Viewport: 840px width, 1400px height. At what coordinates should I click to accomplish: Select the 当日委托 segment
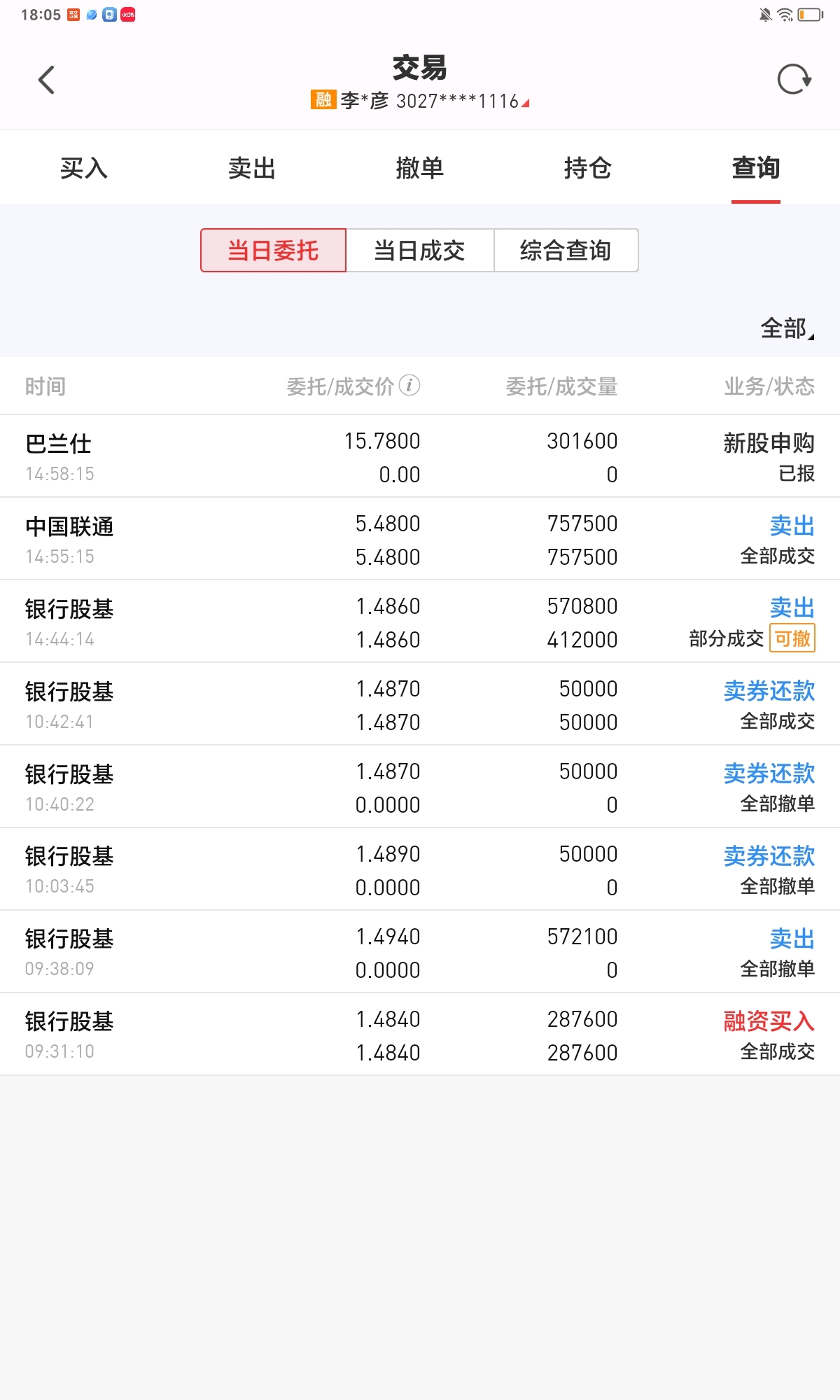[273, 250]
